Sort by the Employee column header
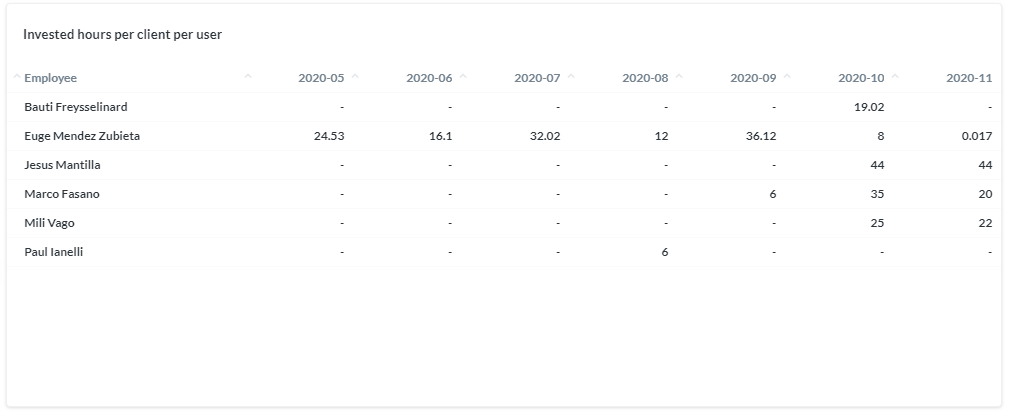 coord(50,78)
